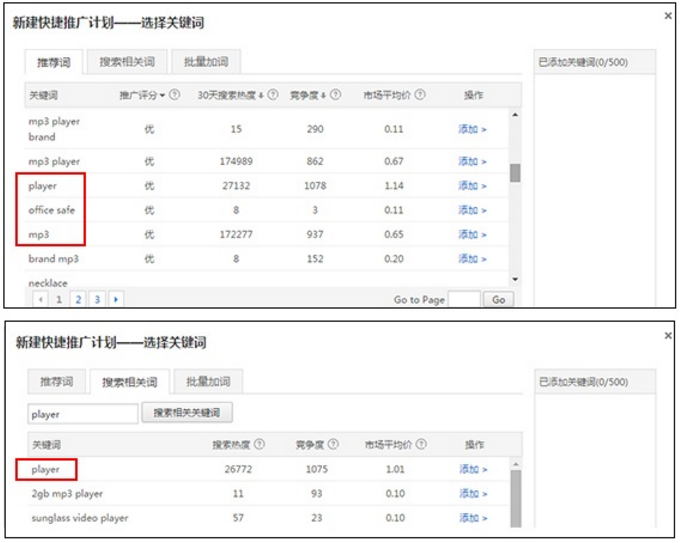Go to previous page with left arrow
680x543 pixels.
click(x=40, y=299)
